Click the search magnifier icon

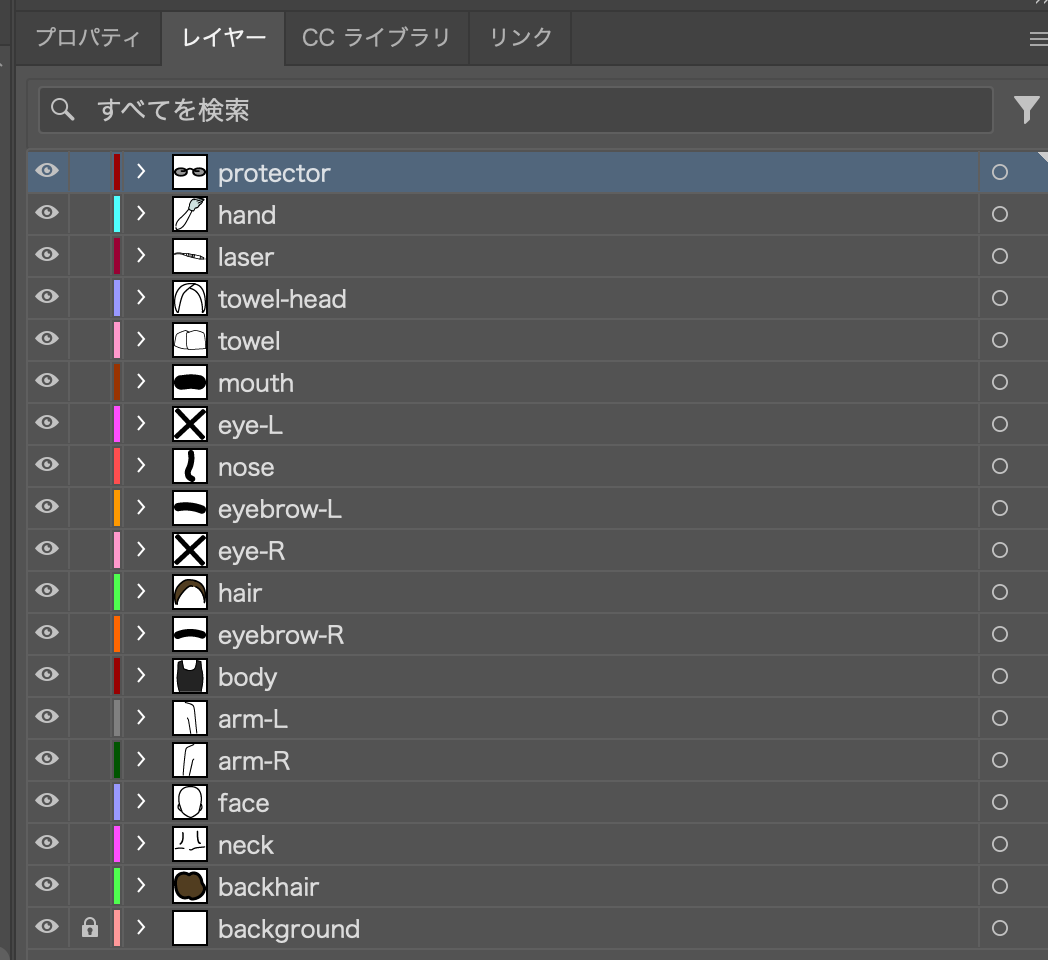(x=63, y=109)
